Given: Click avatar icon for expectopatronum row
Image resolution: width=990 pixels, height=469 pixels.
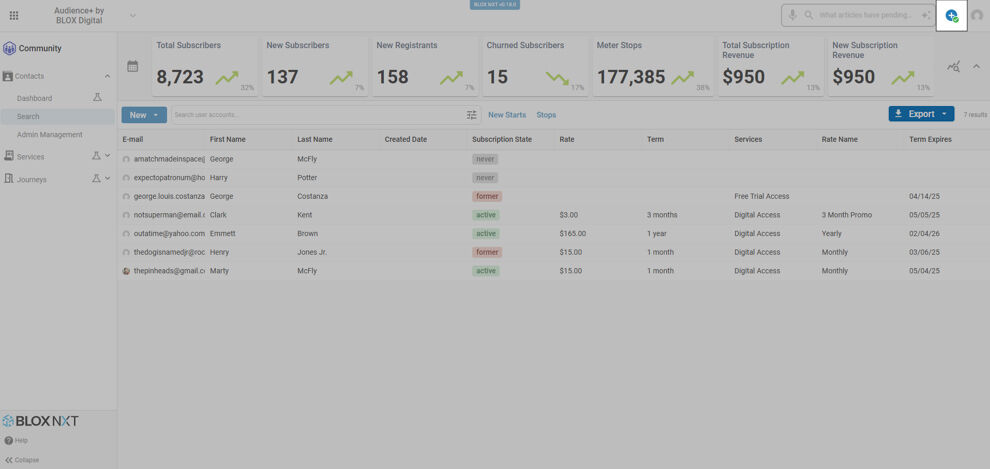Looking at the screenshot, I should tap(126, 178).
